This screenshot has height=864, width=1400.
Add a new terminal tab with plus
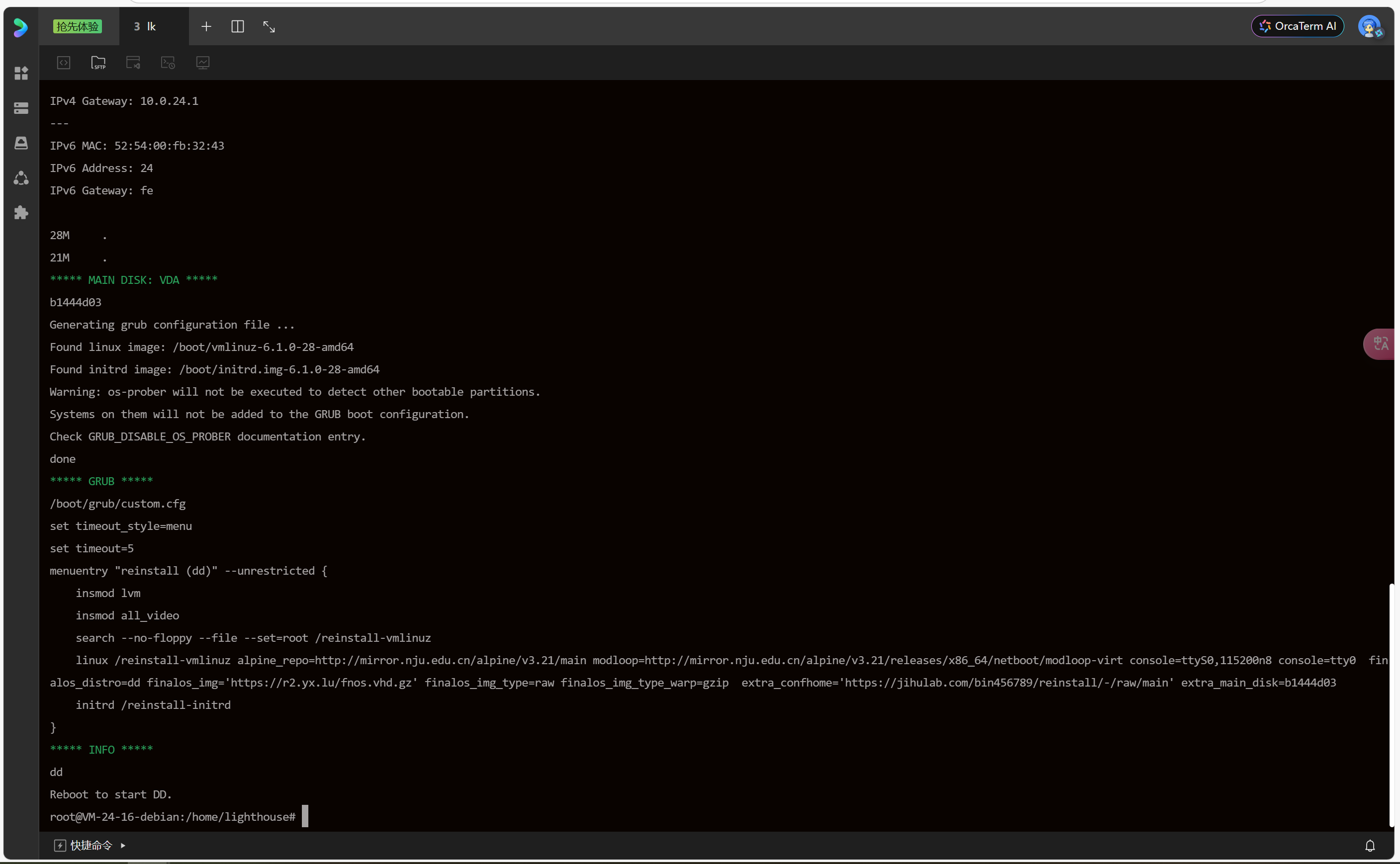point(206,26)
